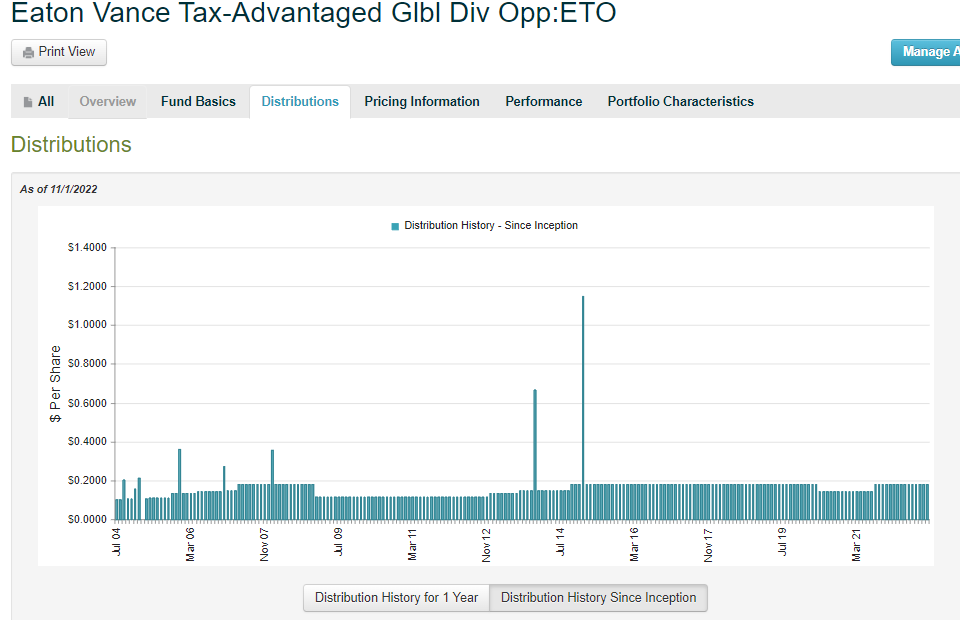
Task: Click the $0.0000 y-axis label
Action: (x=87, y=520)
